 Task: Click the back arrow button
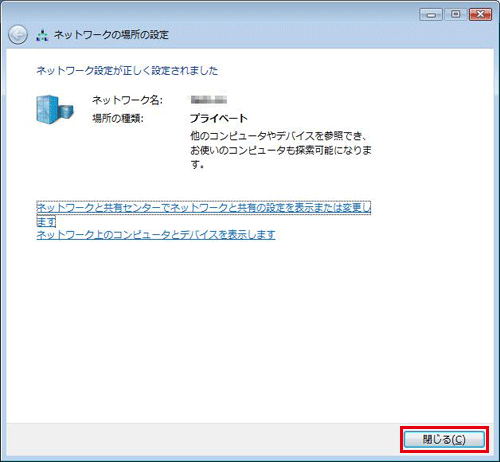[x=18, y=34]
